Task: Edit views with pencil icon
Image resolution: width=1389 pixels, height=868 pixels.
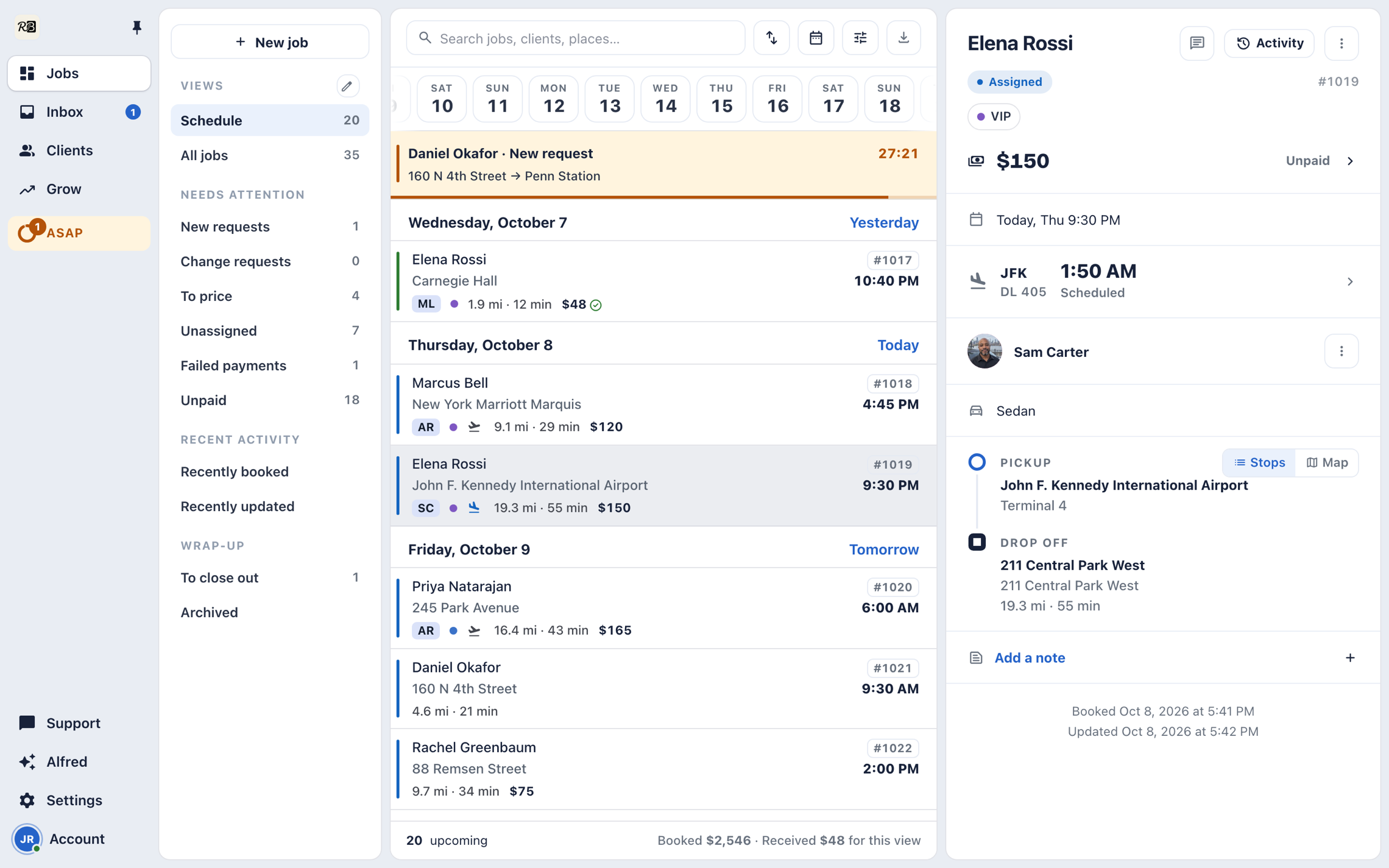Action: pyautogui.click(x=347, y=86)
